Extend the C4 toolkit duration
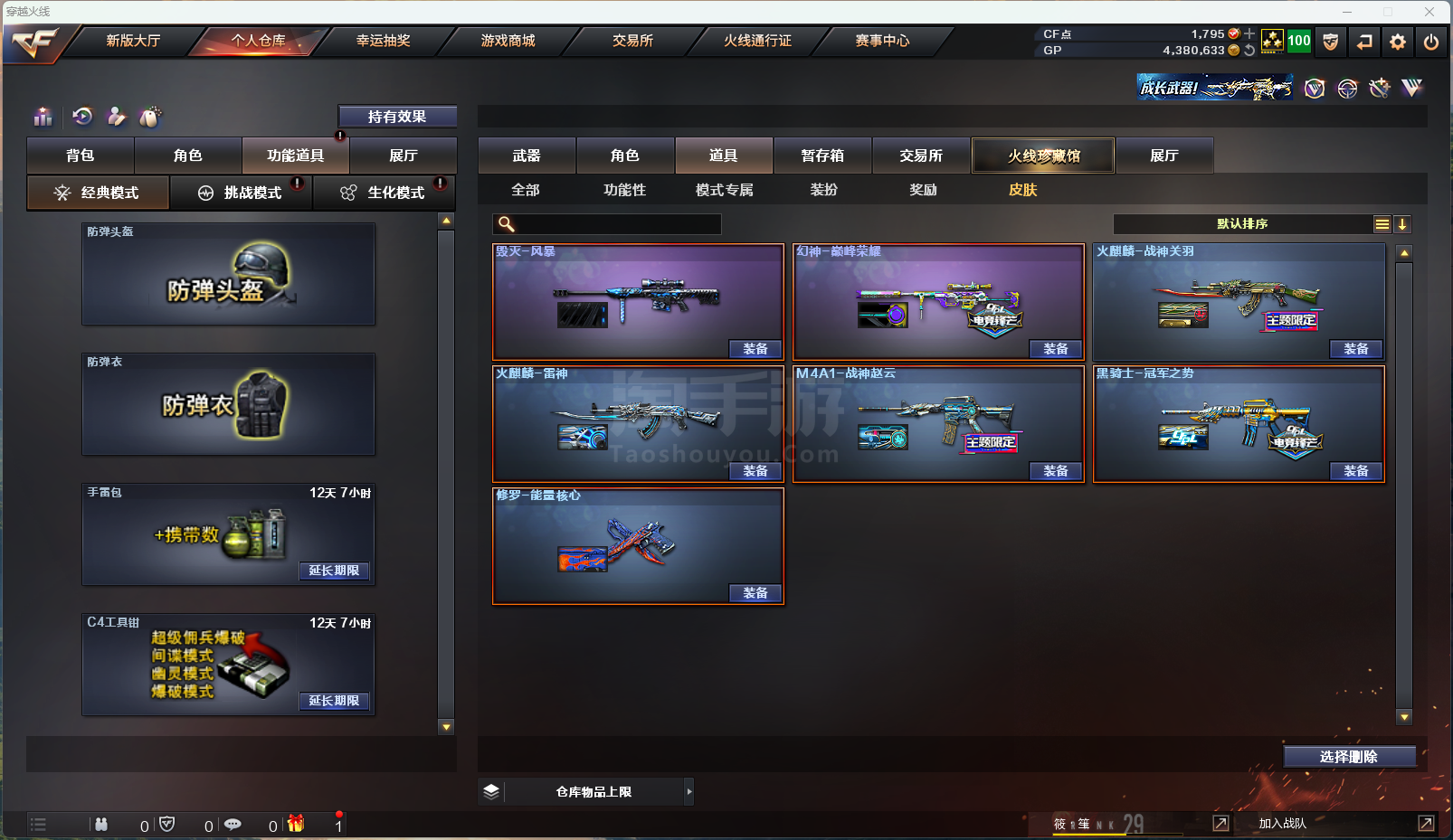Viewport: 1453px width, 840px height. click(334, 701)
